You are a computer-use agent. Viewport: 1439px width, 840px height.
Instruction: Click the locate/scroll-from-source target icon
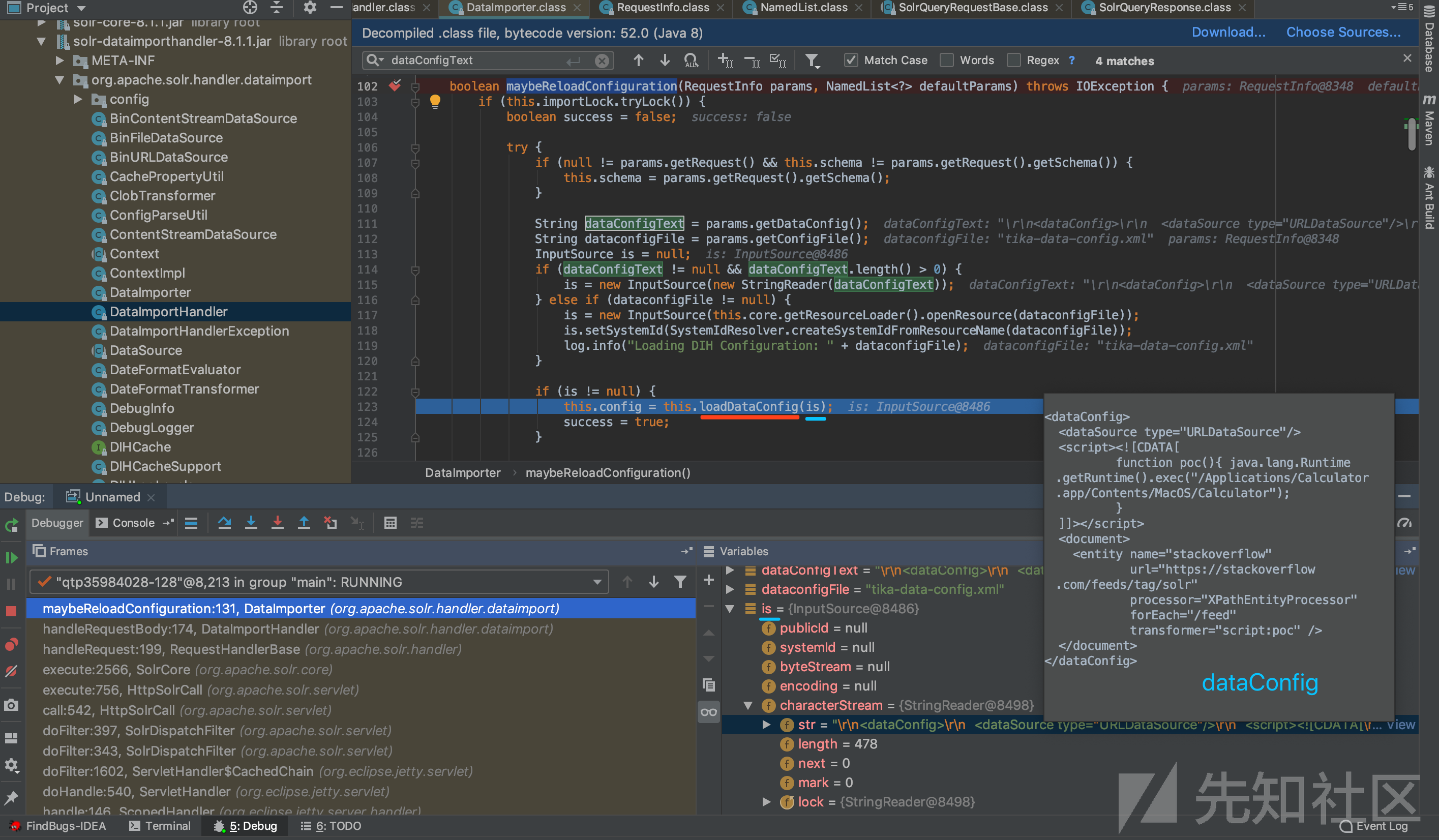(x=250, y=8)
